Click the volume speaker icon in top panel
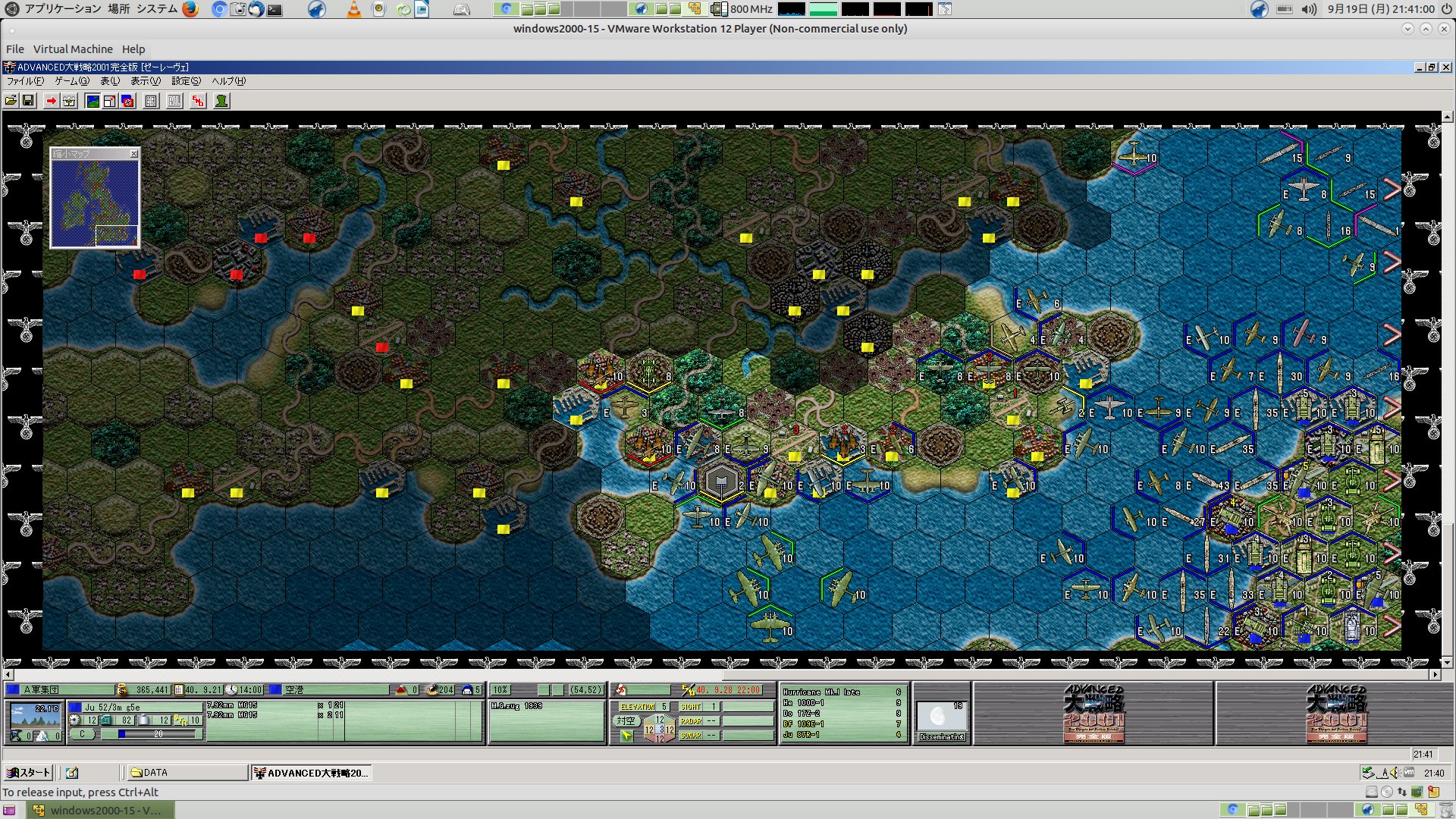This screenshot has width=1456, height=819. [x=1309, y=9]
